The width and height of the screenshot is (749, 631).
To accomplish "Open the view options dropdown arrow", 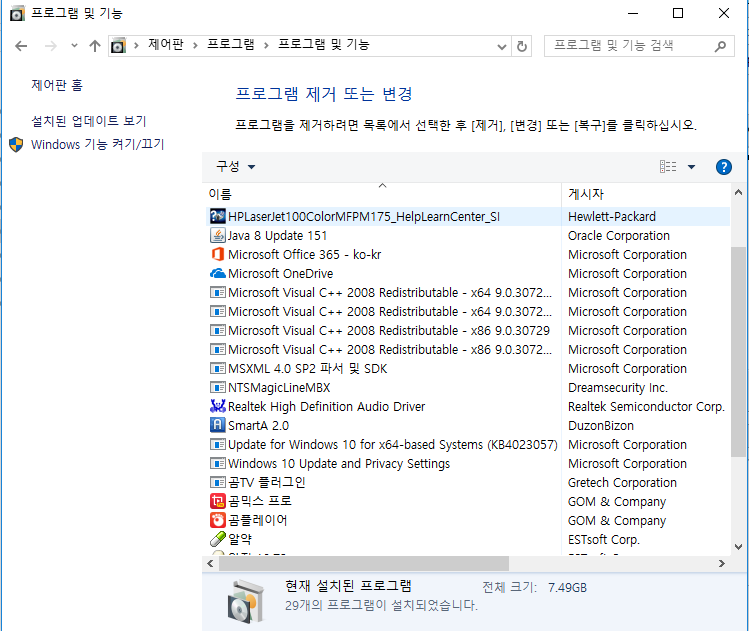I will click(x=691, y=167).
